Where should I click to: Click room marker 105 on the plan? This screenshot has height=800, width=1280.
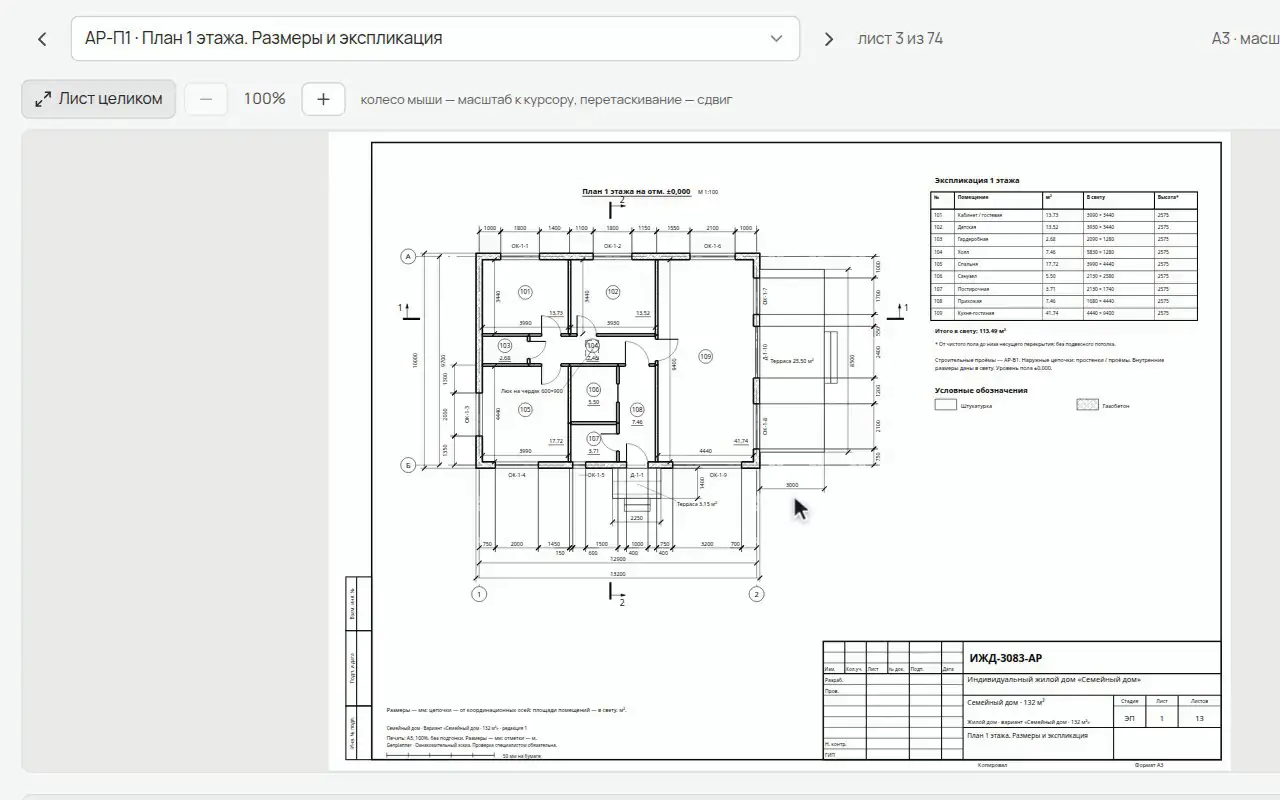tap(524, 409)
